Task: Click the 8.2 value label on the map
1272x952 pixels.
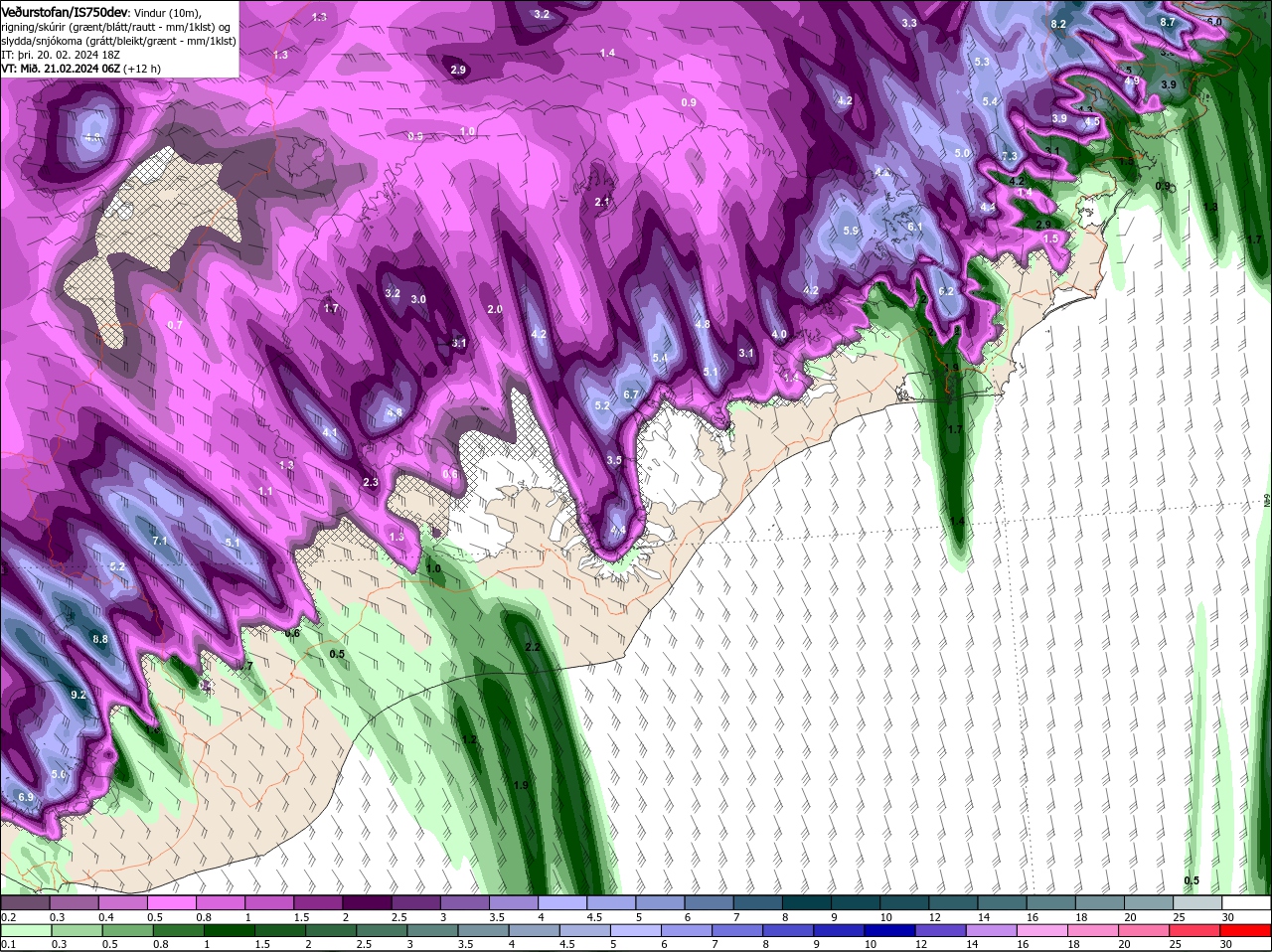Action: tap(1058, 24)
